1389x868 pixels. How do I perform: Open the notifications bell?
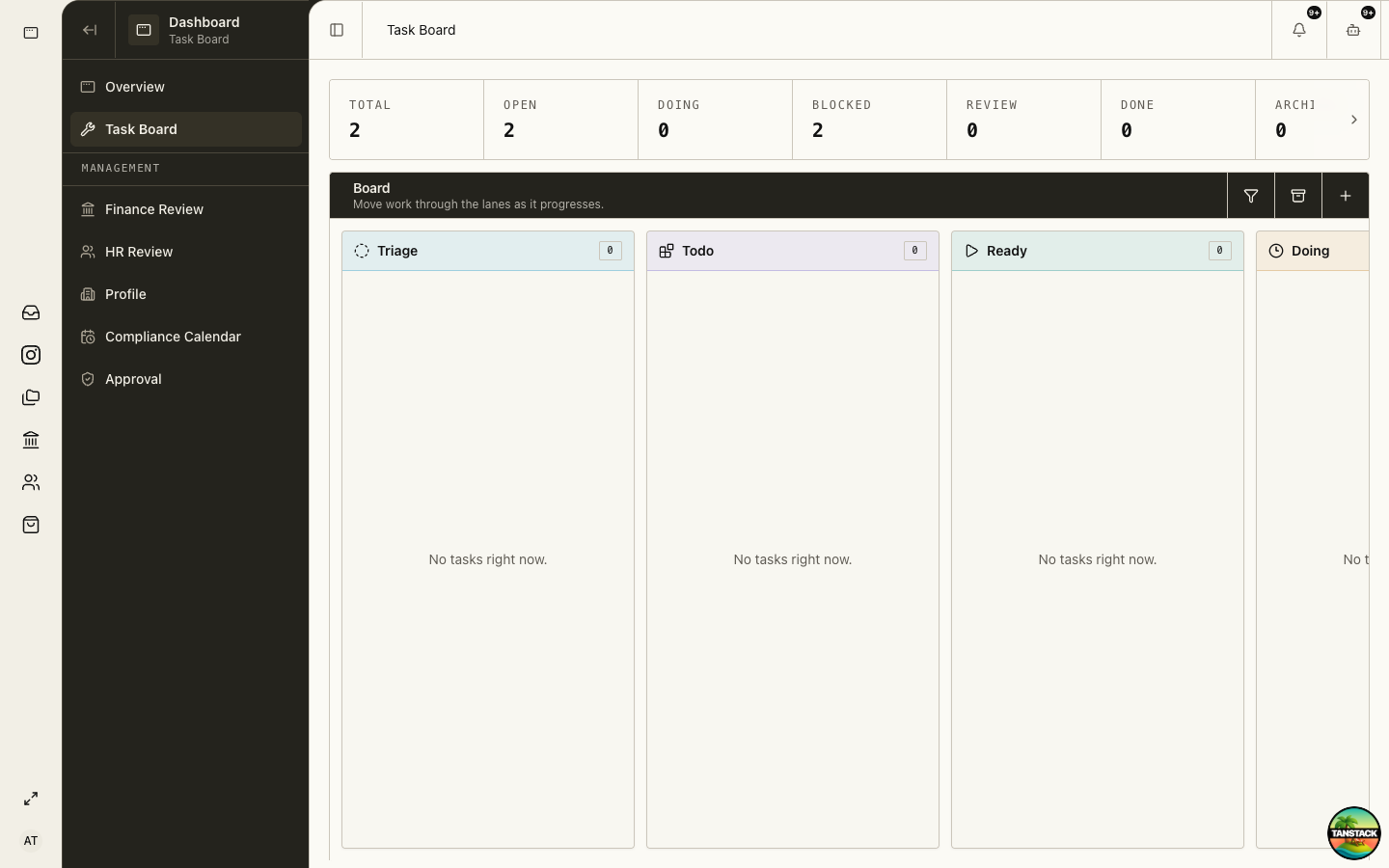(x=1299, y=30)
